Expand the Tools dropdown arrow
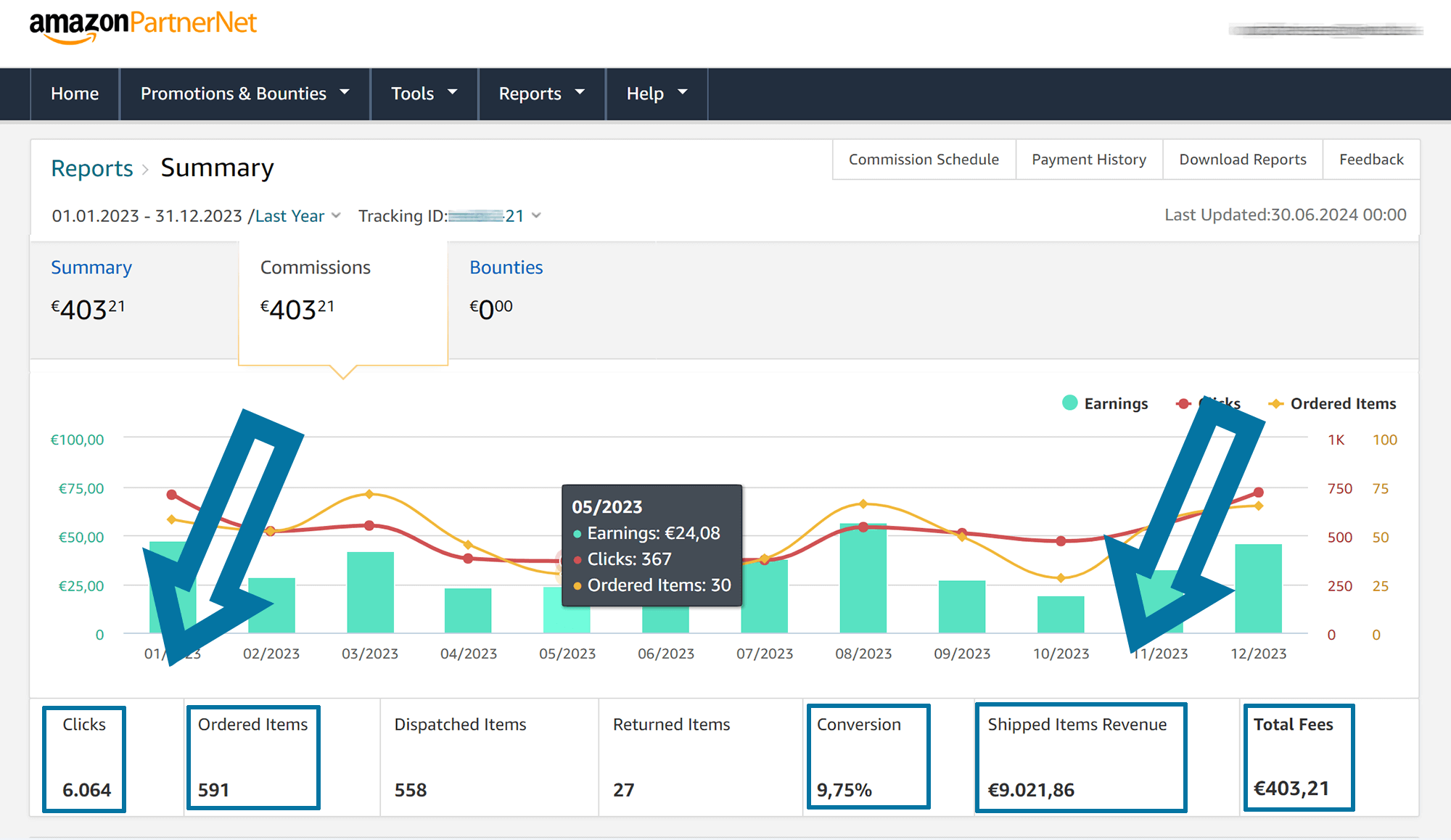 pyautogui.click(x=453, y=92)
